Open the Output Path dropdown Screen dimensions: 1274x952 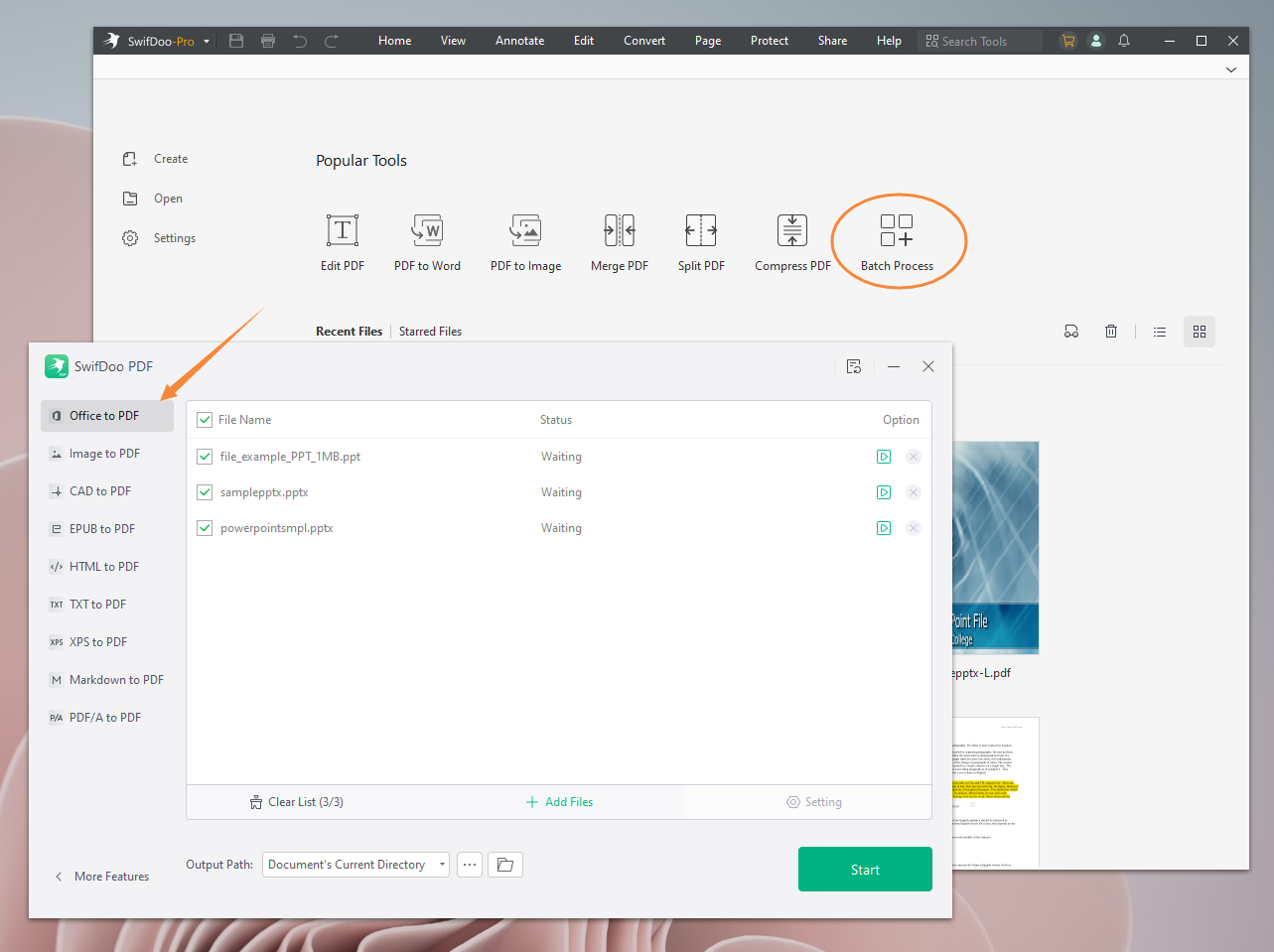pos(355,865)
